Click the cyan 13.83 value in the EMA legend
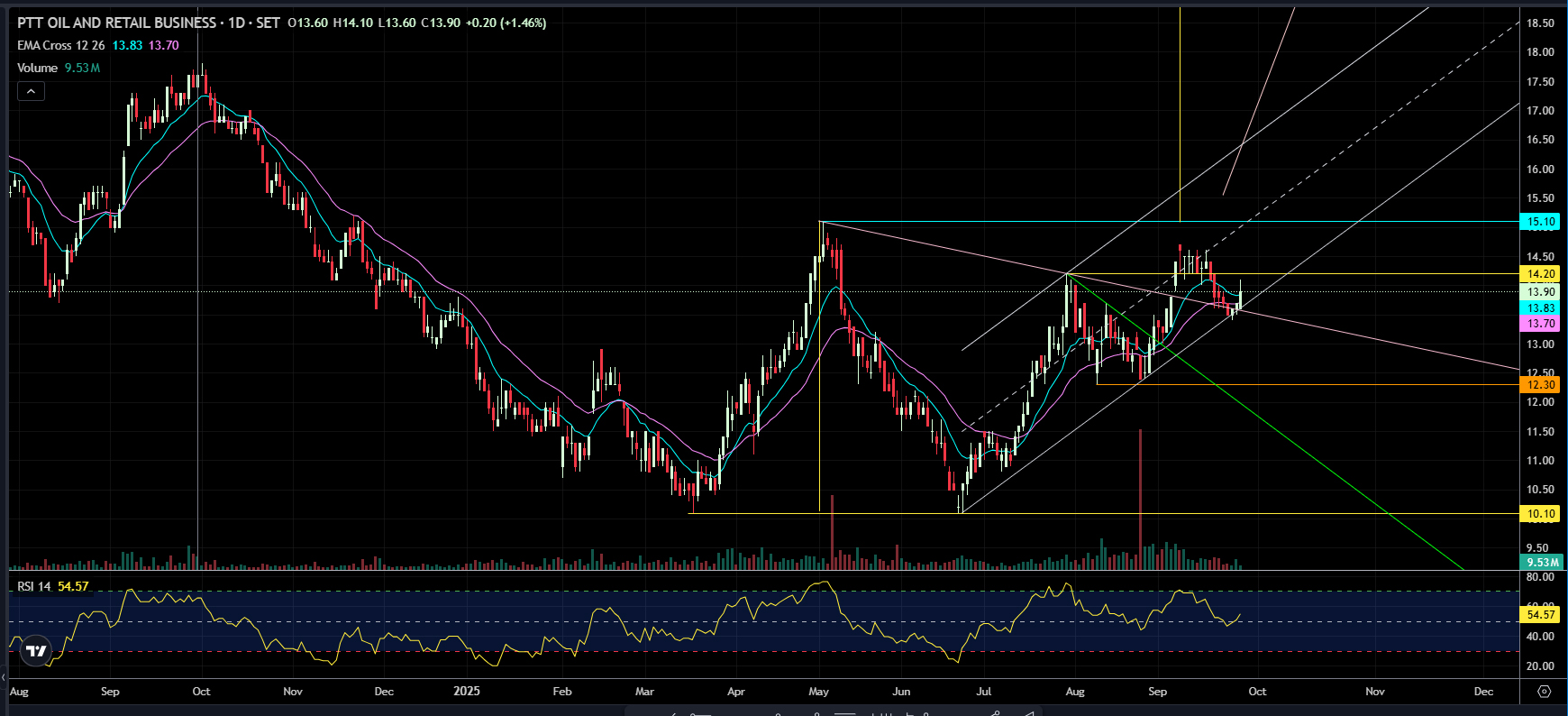 click(127, 45)
